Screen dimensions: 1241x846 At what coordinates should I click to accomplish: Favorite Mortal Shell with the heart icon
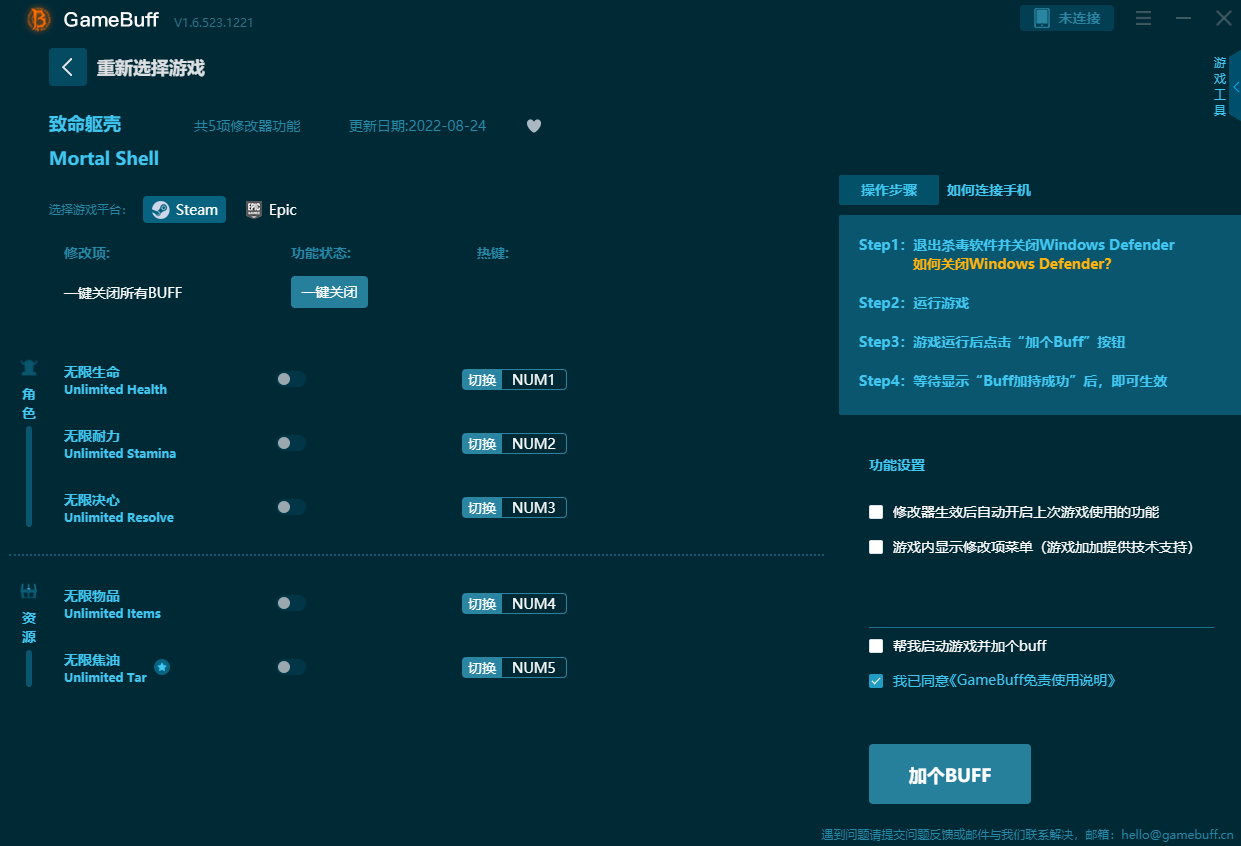(x=534, y=126)
